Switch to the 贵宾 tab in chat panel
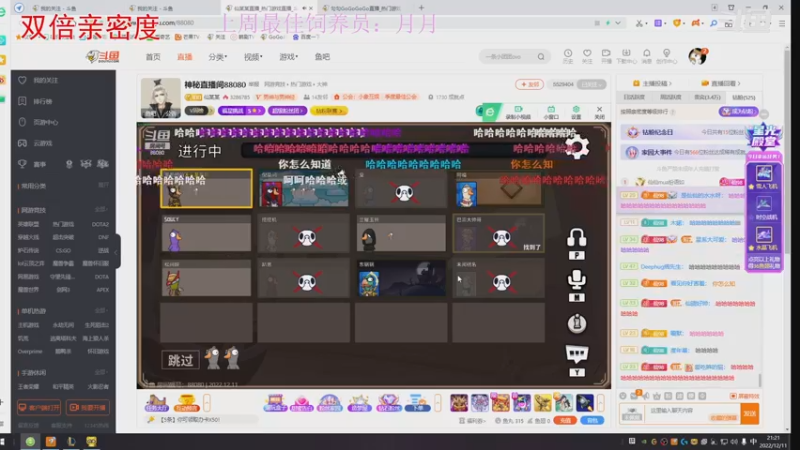This screenshot has width=800, height=450. pos(707,97)
